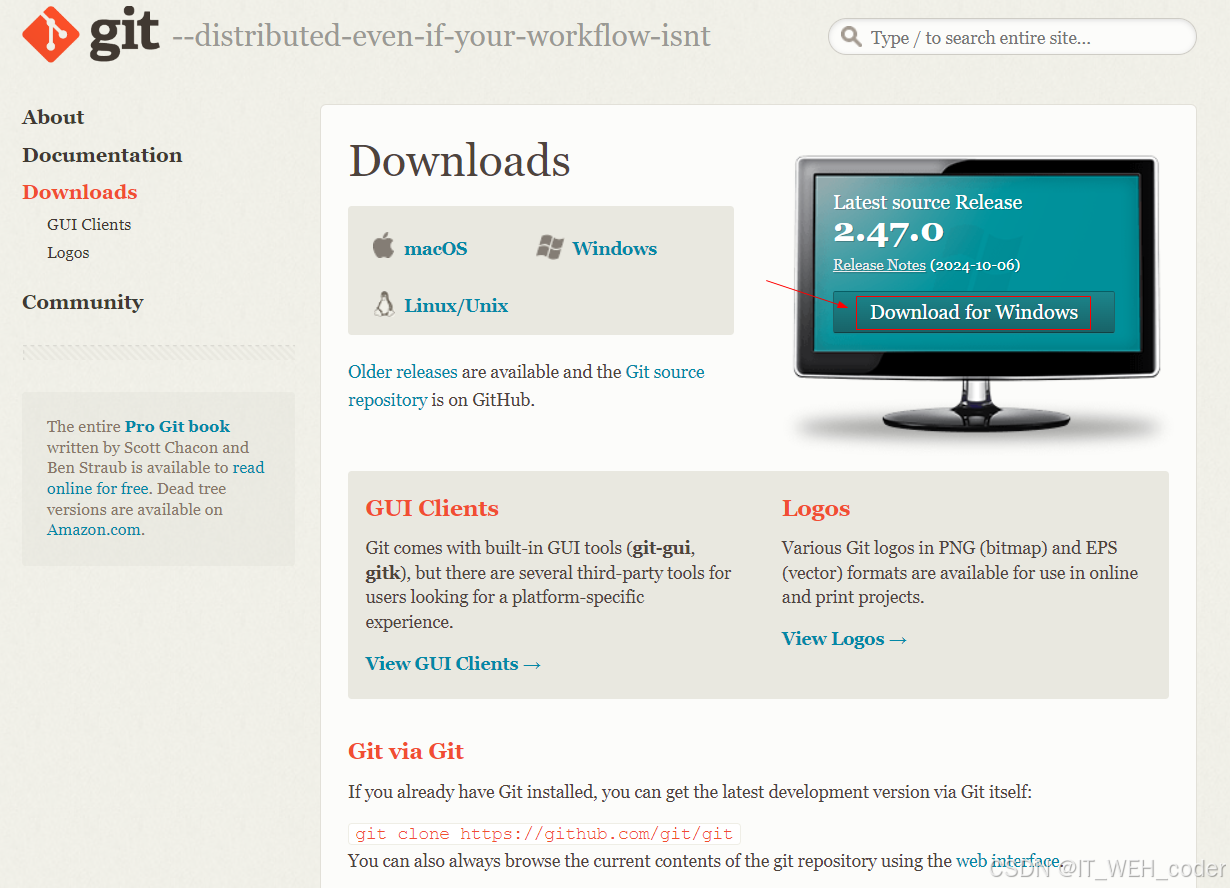Open the macOS download link
Screen dimensions: 1230x888
[435, 248]
